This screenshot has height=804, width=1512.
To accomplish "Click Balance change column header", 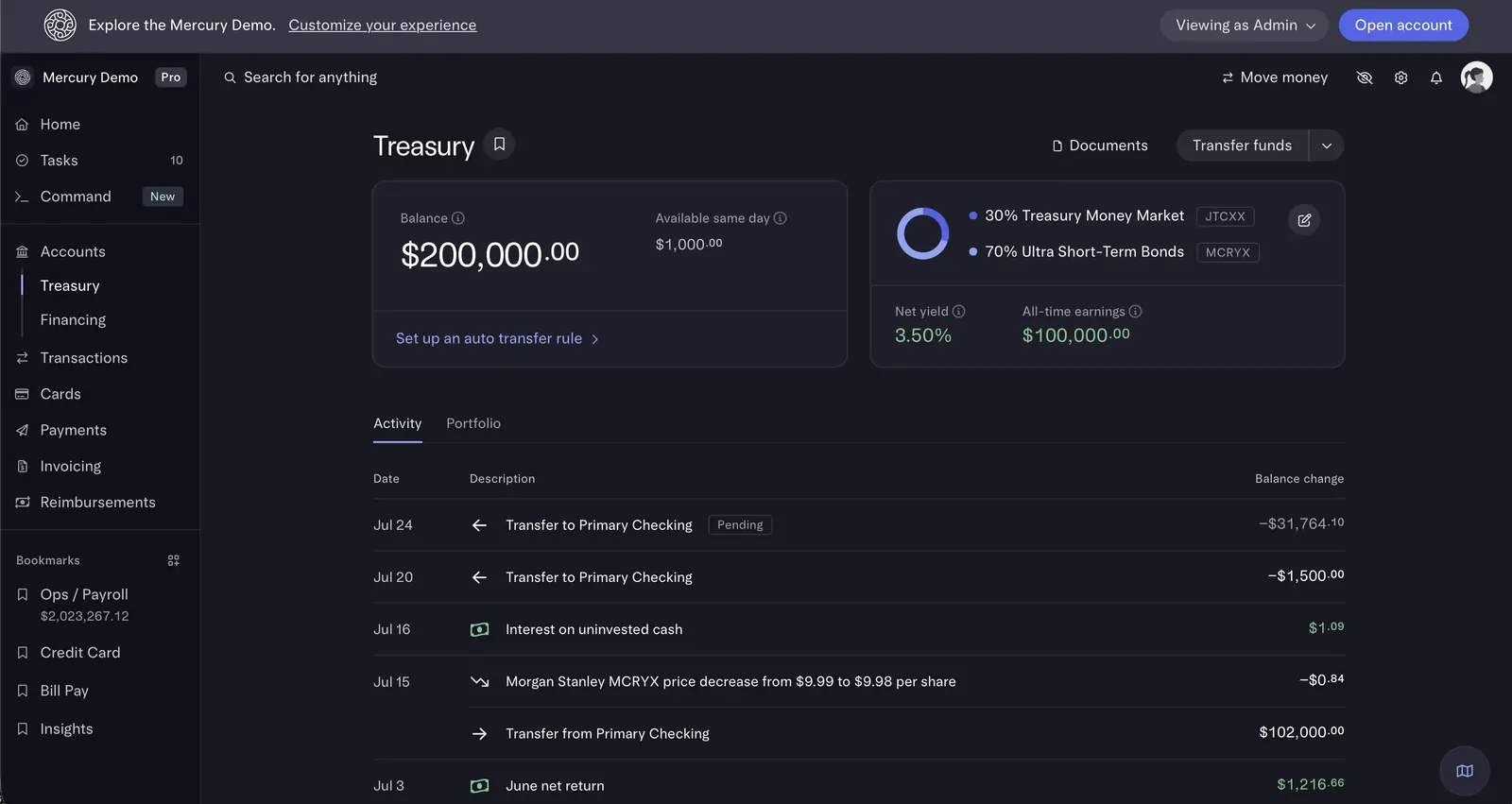I will (x=1299, y=479).
